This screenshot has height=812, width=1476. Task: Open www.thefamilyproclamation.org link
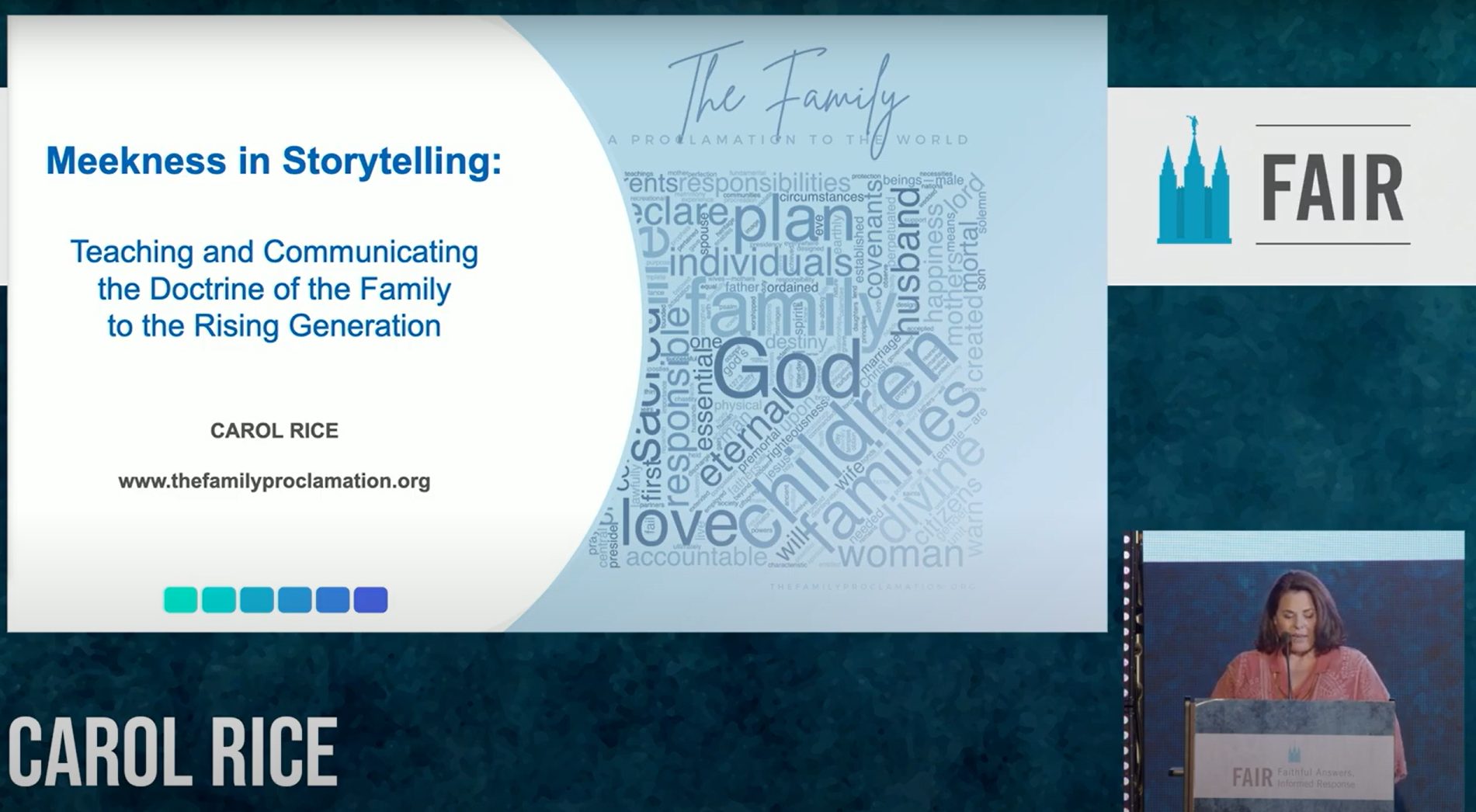pos(276,481)
